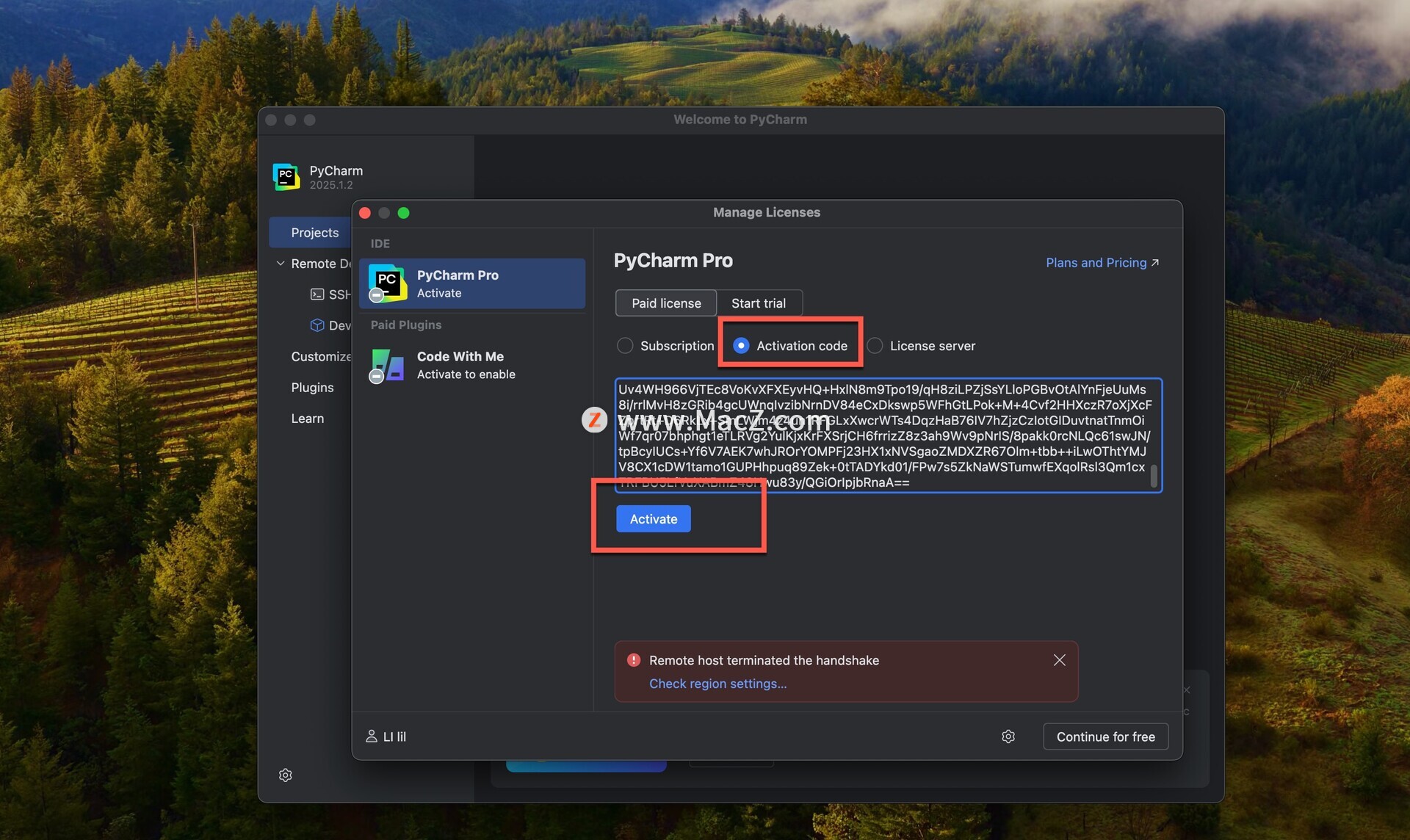Click the 'Paid Plugins' section label

[x=406, y=325]
